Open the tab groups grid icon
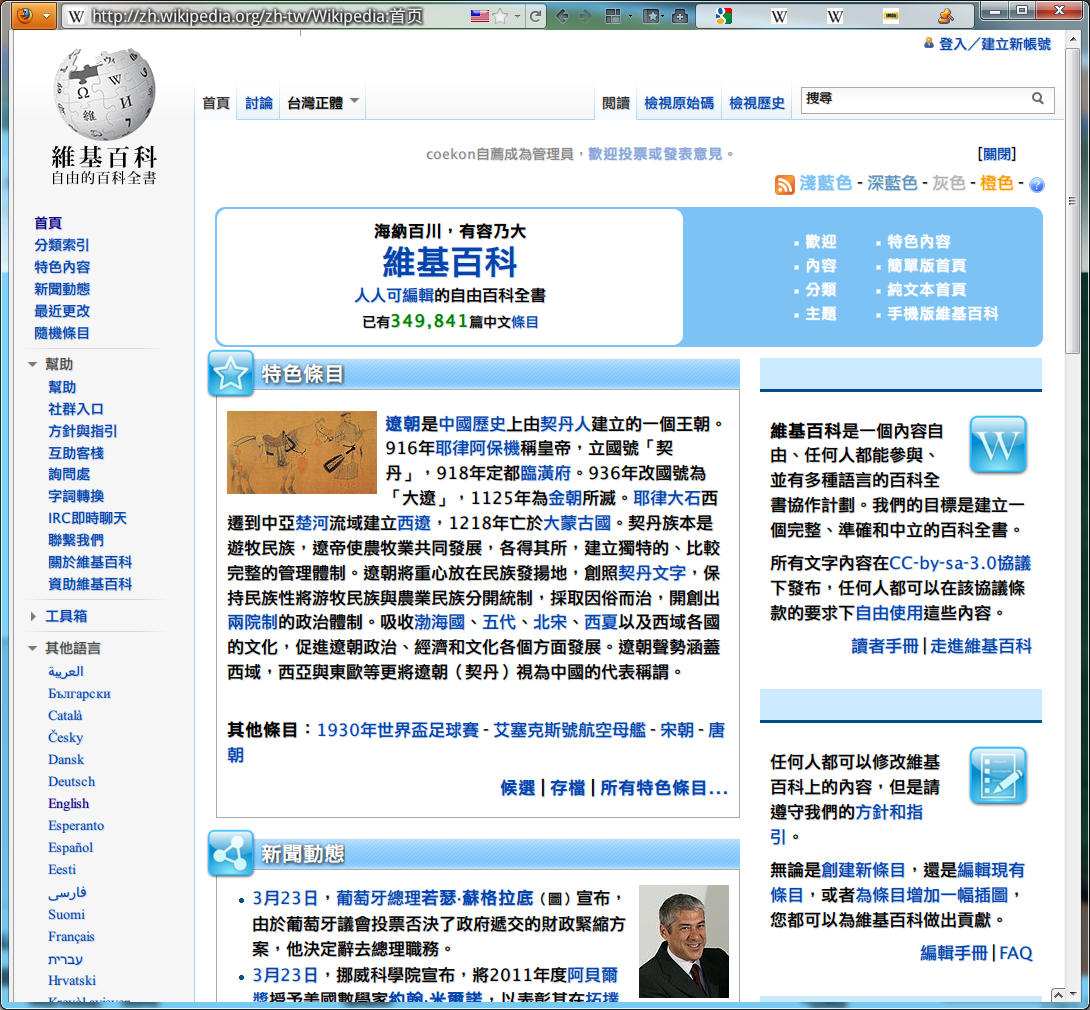 click(612, 16)
